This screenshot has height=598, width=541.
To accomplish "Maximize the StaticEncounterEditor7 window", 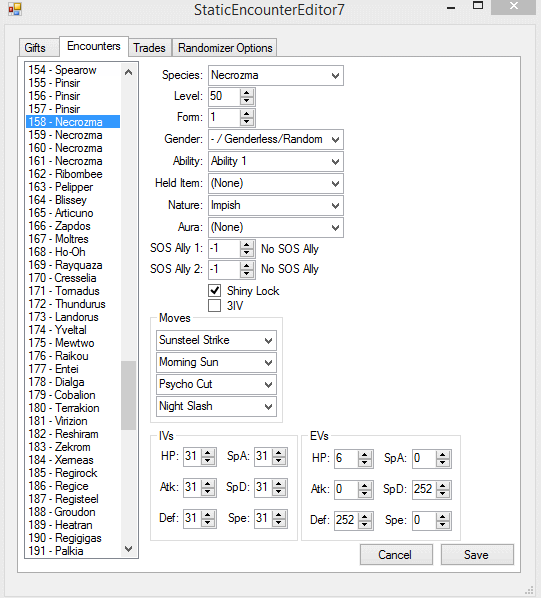I will pos(478,6).
